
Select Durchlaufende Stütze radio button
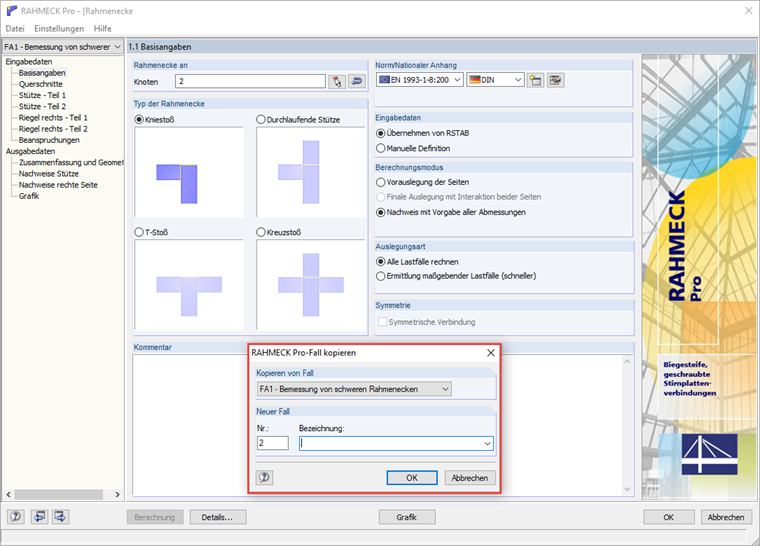click(x=261, y=119)
